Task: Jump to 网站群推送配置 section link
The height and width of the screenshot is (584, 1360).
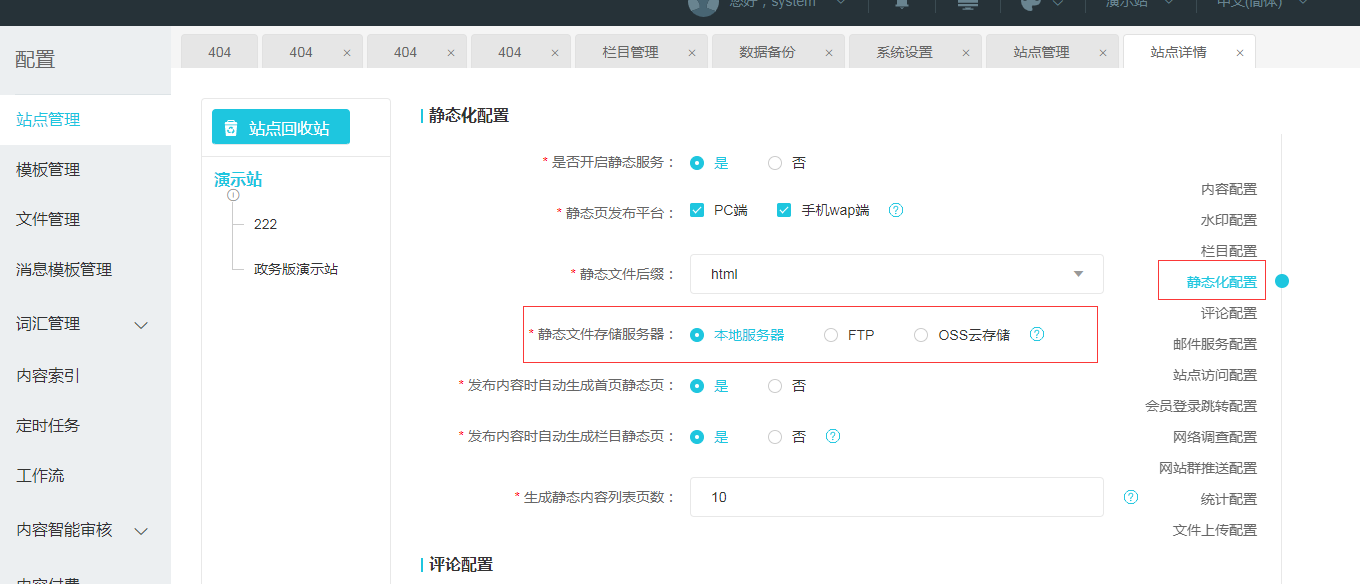Action: coord(1208,468)
